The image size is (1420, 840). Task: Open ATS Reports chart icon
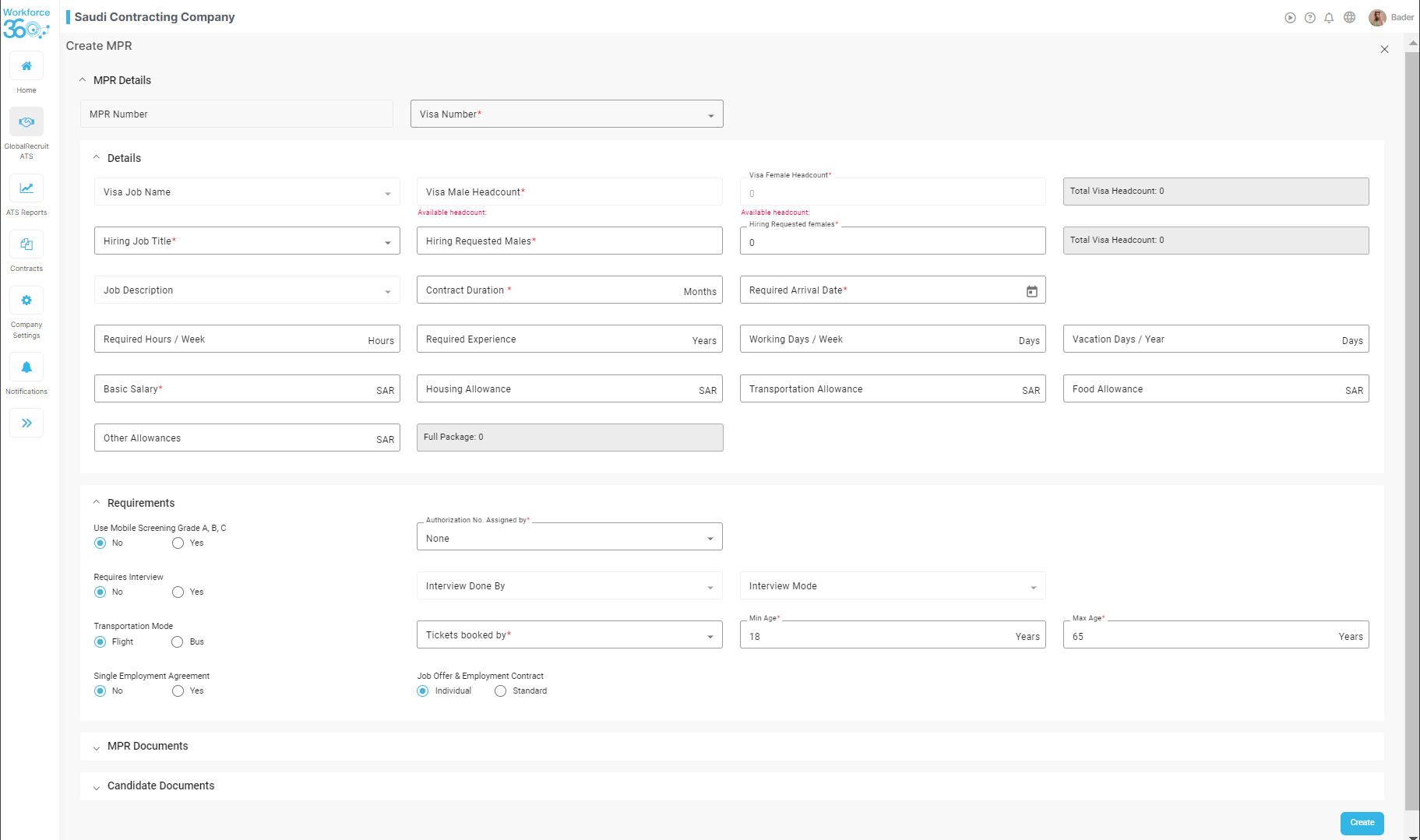click(26, 188)
